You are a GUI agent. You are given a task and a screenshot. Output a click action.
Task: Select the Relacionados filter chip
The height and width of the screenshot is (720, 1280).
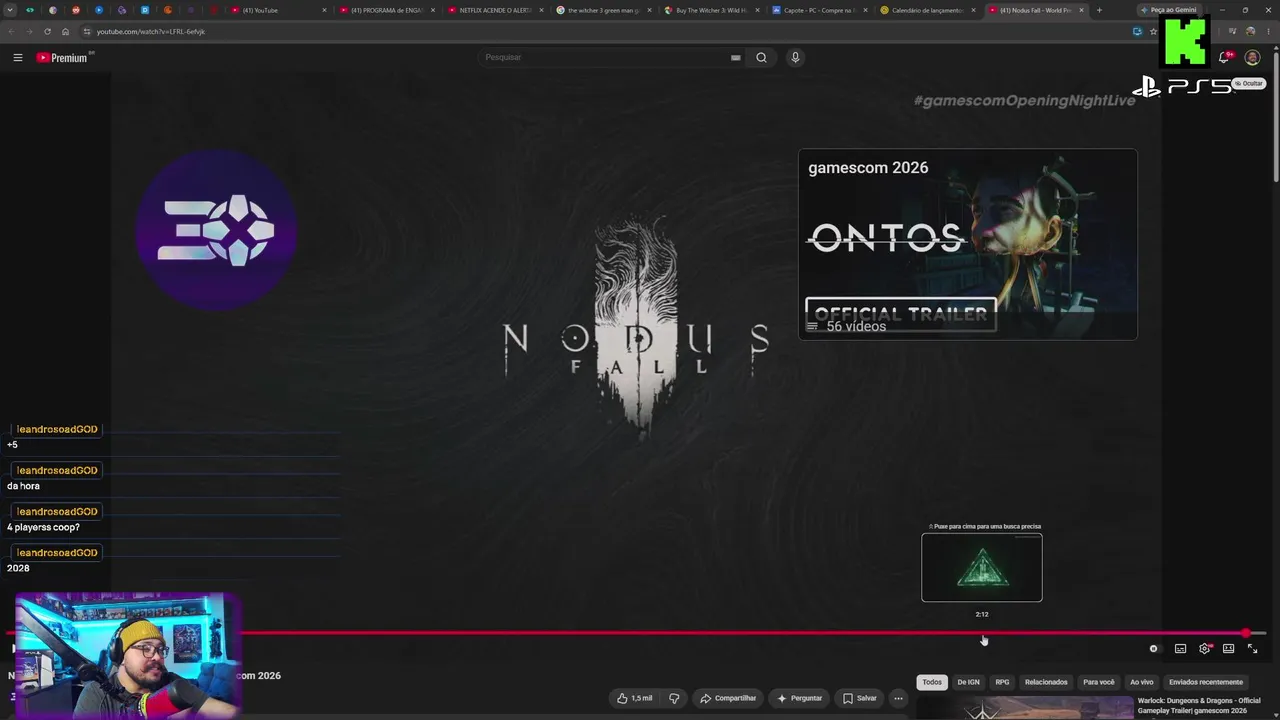point(1046,682)
